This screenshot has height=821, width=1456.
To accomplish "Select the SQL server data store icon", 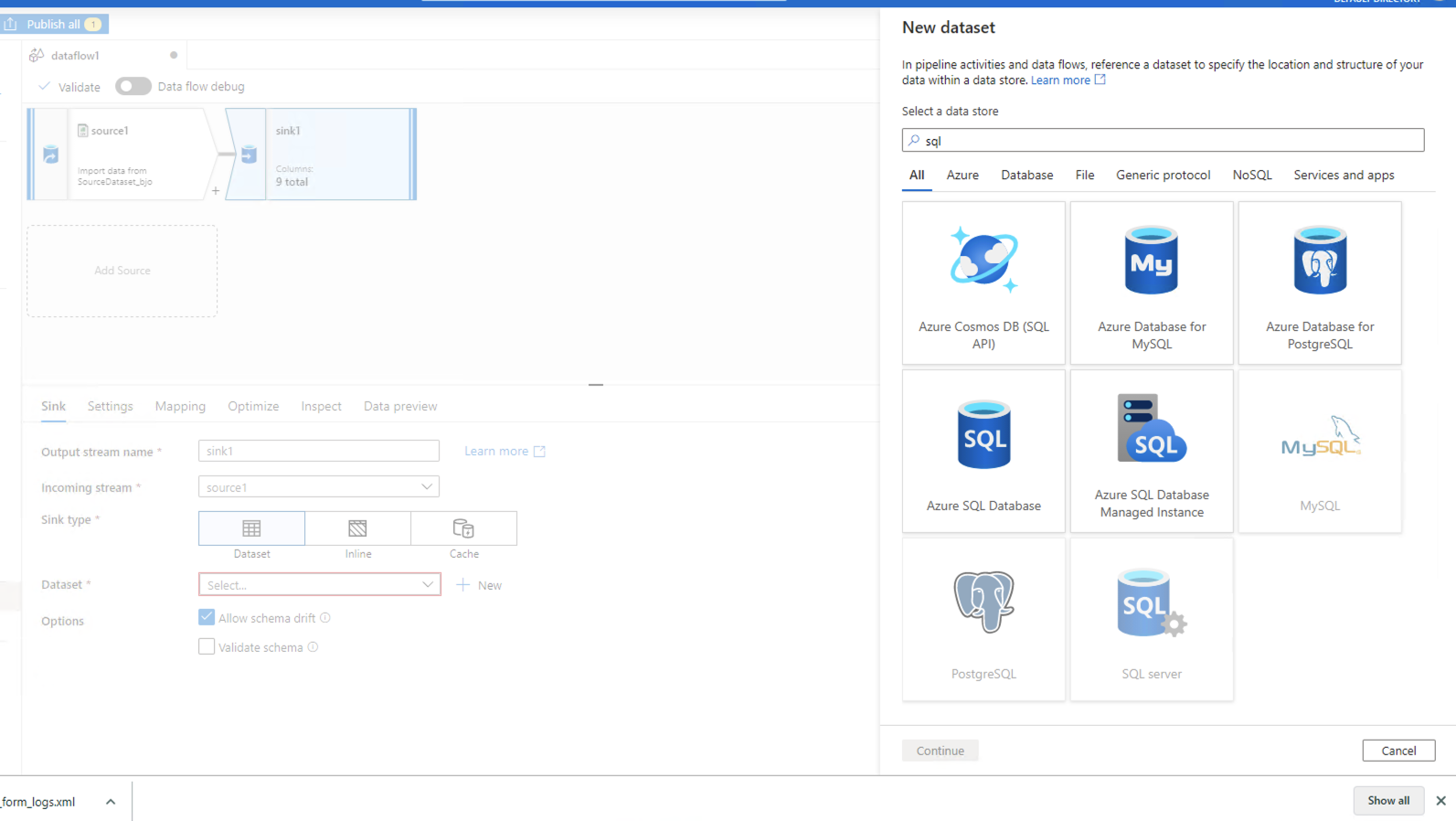I will coord(1152,602).
